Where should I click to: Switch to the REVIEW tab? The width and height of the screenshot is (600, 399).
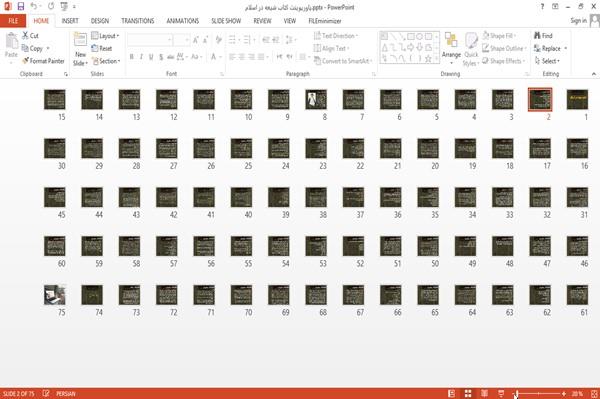262,21
